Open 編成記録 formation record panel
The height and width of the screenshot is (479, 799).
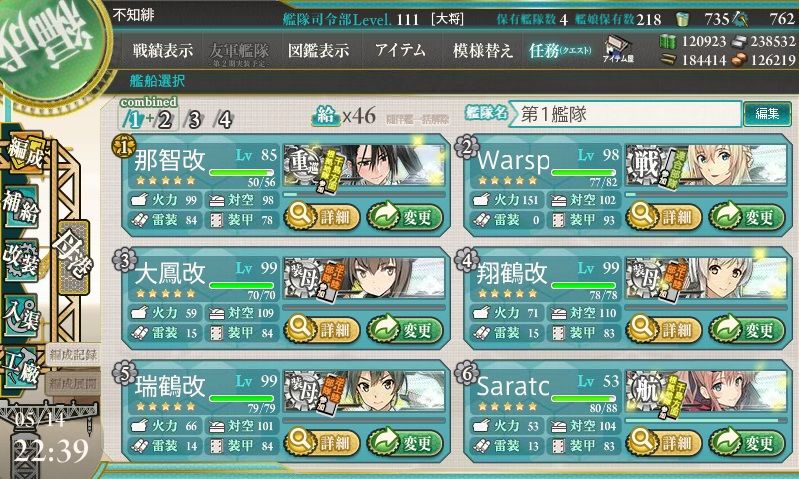pos(73,355)
